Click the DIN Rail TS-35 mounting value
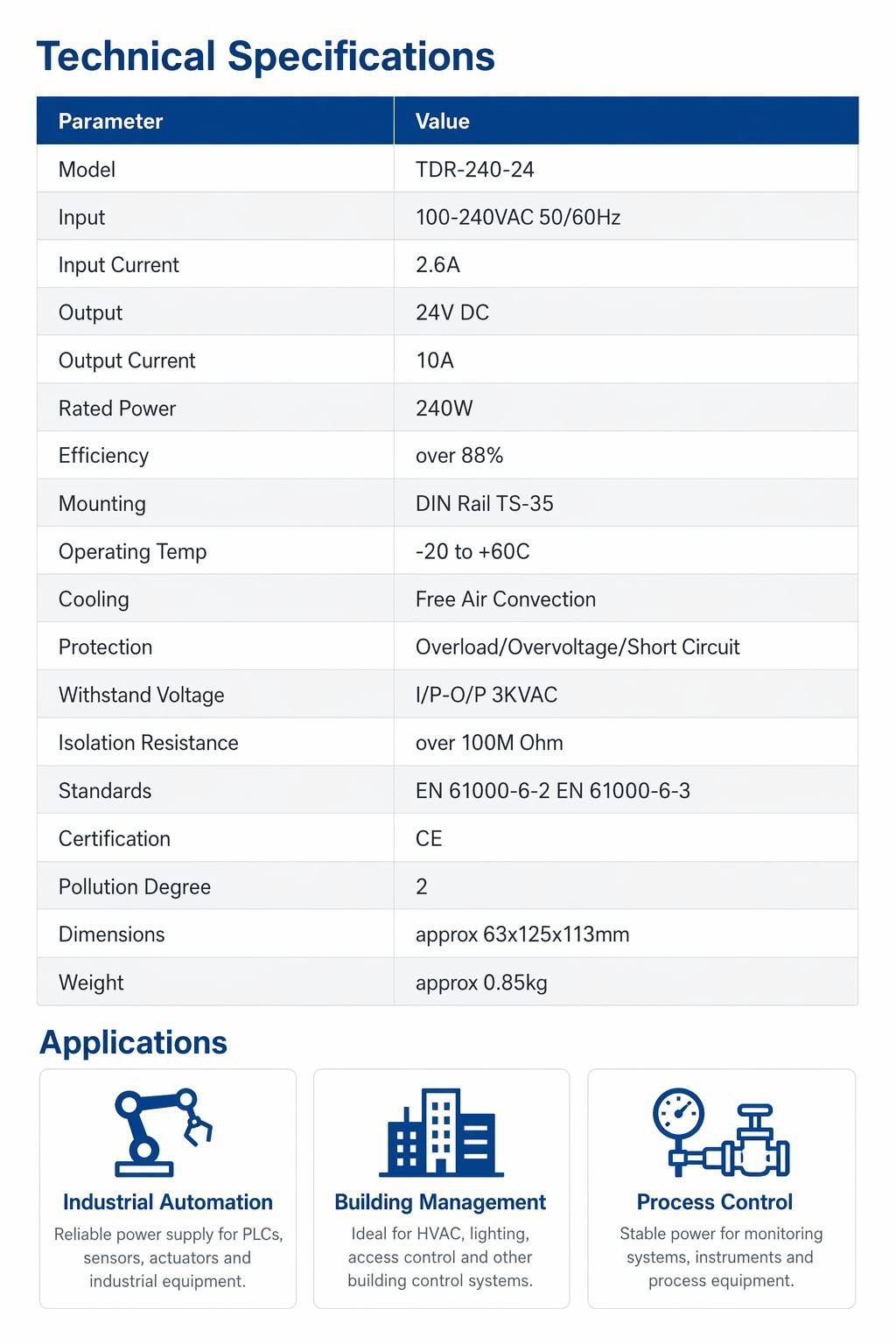 485,503
